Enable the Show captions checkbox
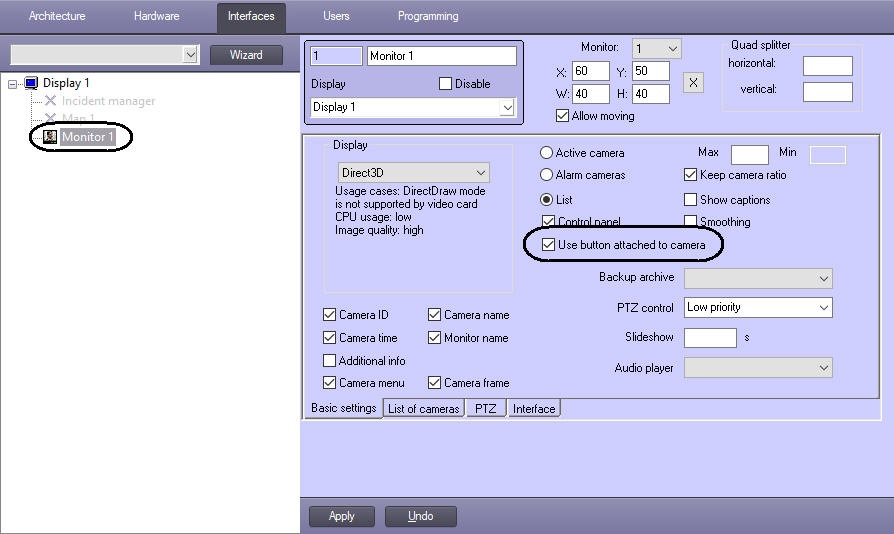Screen dimensions: 894x534 pos(691,200)
